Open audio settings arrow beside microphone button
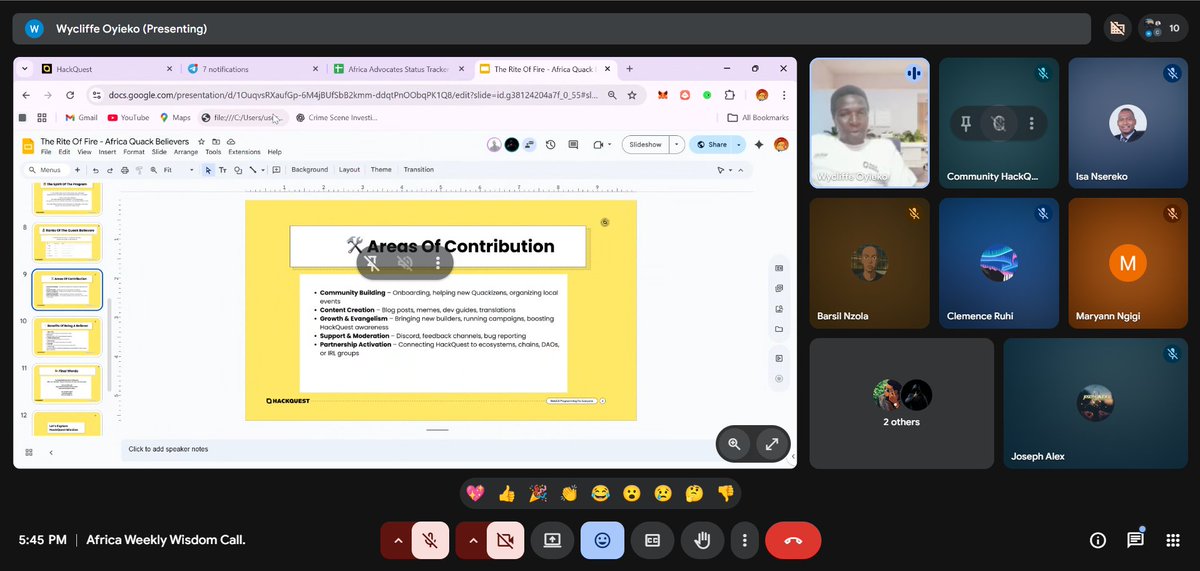 [x=398, y=540]
